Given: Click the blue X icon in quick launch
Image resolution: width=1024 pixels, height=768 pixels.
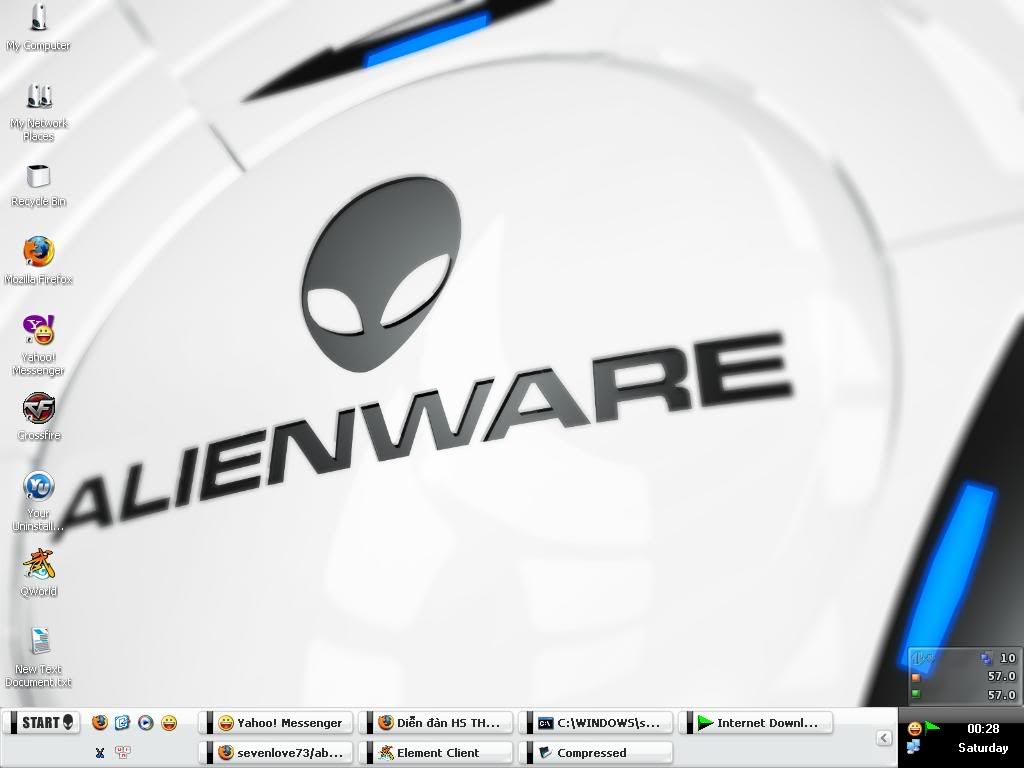Looking at the screenshot, I should coord(100,752).
